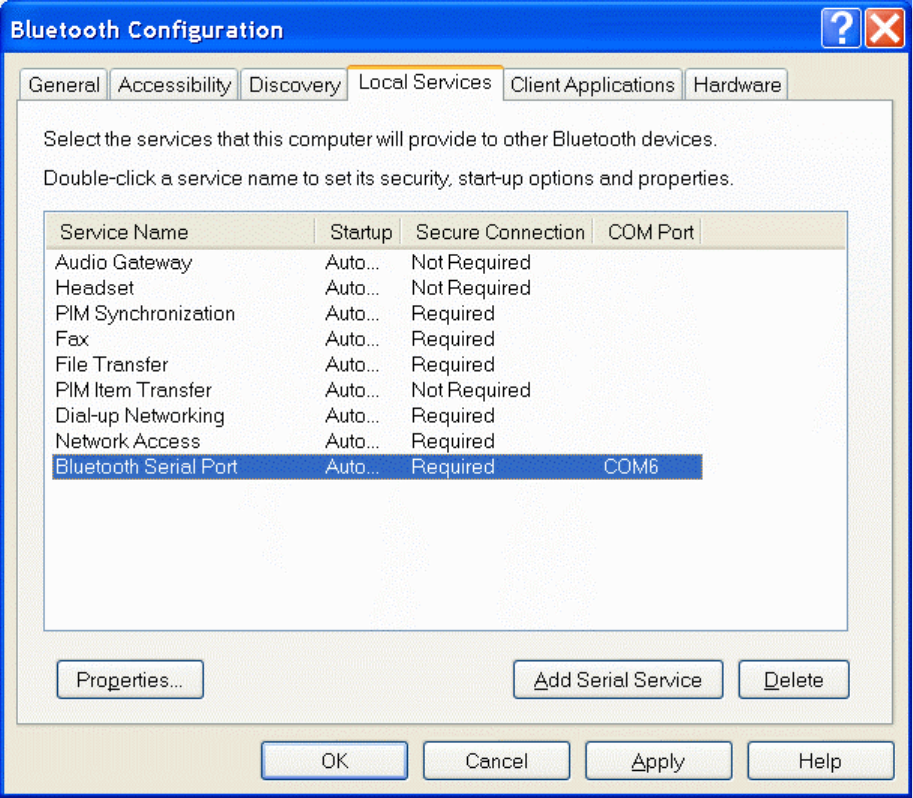Click the Add Serial Service button

[618, 680]
